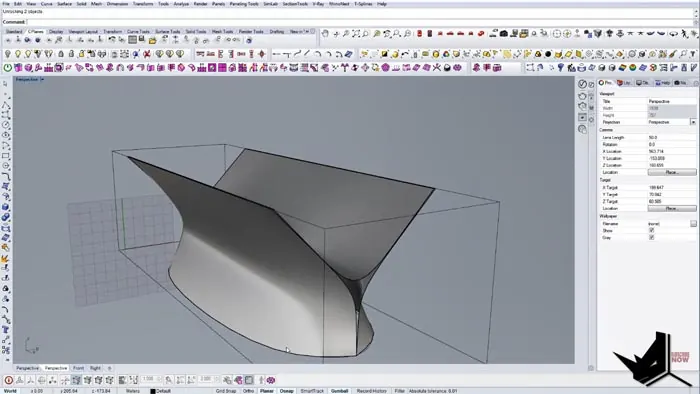Switch to the Surface Tools toolbar tab

[167, 32]
